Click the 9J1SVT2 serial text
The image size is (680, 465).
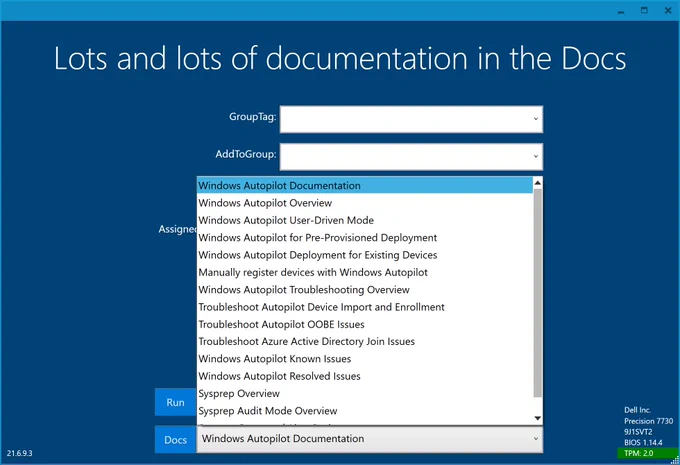coord(638,432)
